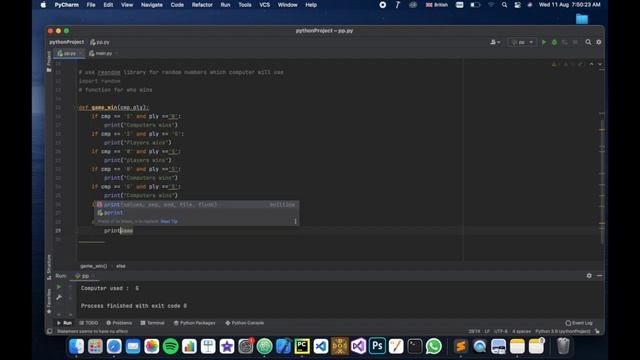
Task: Click game_win() breadcrumb below editor
Action: coord(93,266)
